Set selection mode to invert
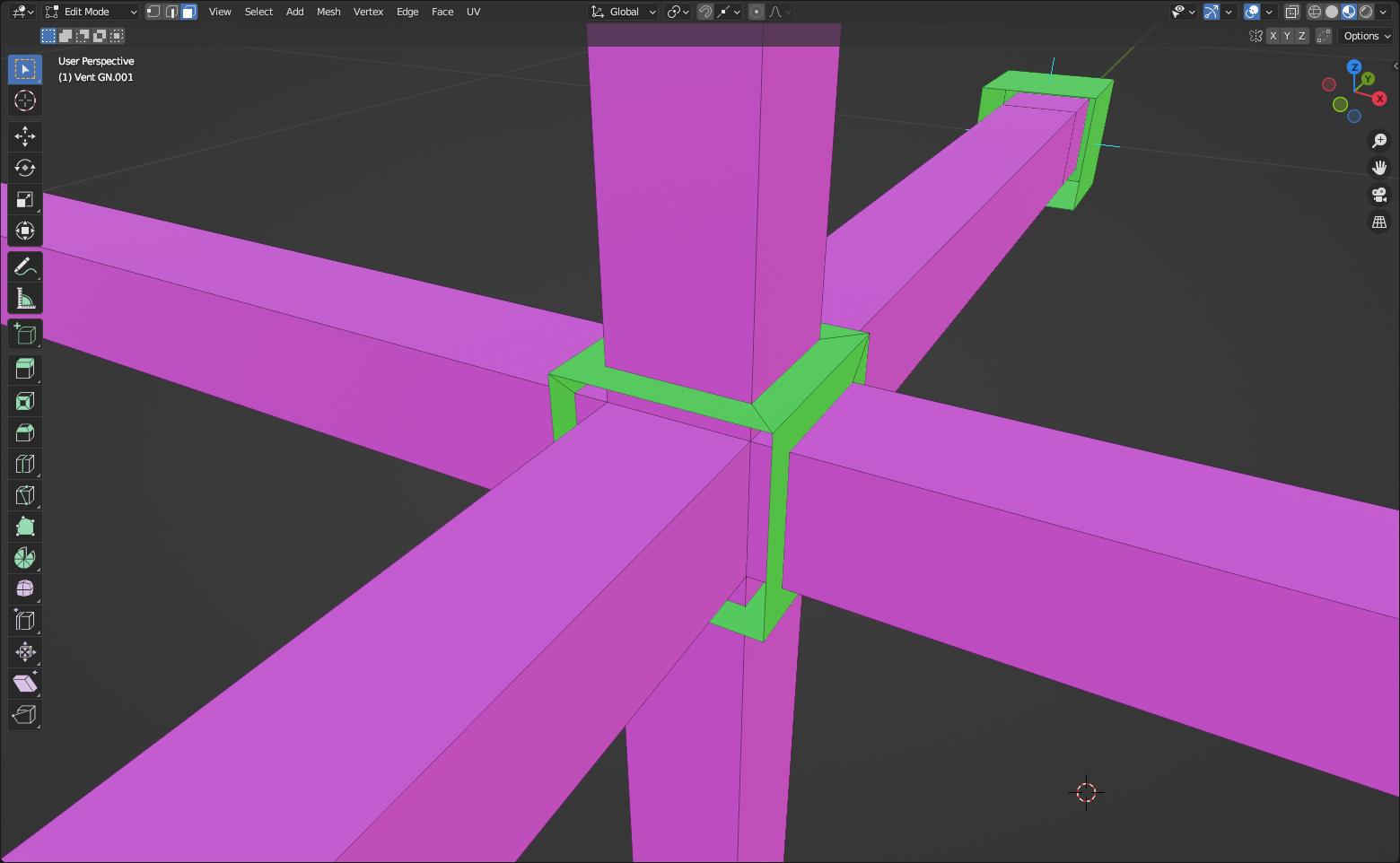The height and width of the screenshot is (863, 1400). click(100, 36)
